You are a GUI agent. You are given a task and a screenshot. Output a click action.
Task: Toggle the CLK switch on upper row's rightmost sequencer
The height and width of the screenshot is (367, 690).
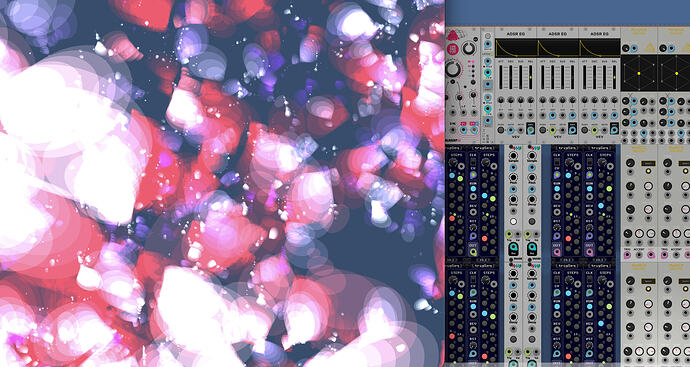pyautogui.click(x=590, y=161)
